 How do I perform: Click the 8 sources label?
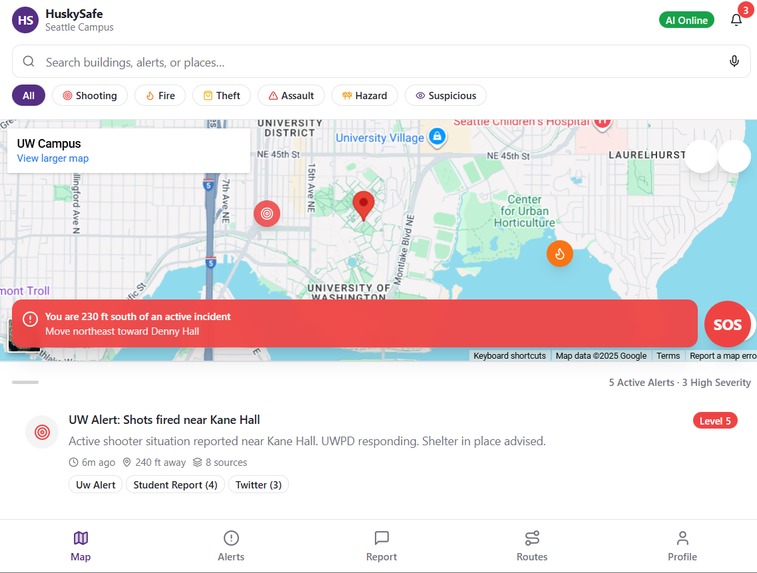click(220, 462)
